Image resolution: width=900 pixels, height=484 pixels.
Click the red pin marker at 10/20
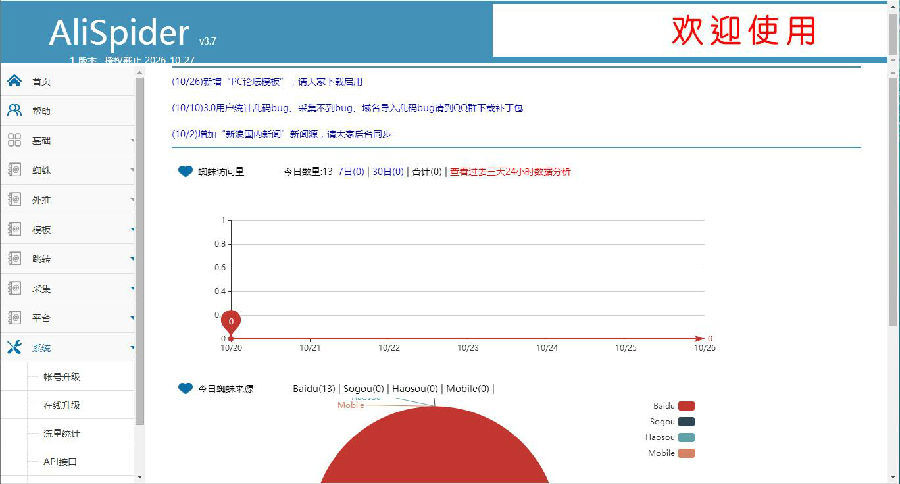231,322
